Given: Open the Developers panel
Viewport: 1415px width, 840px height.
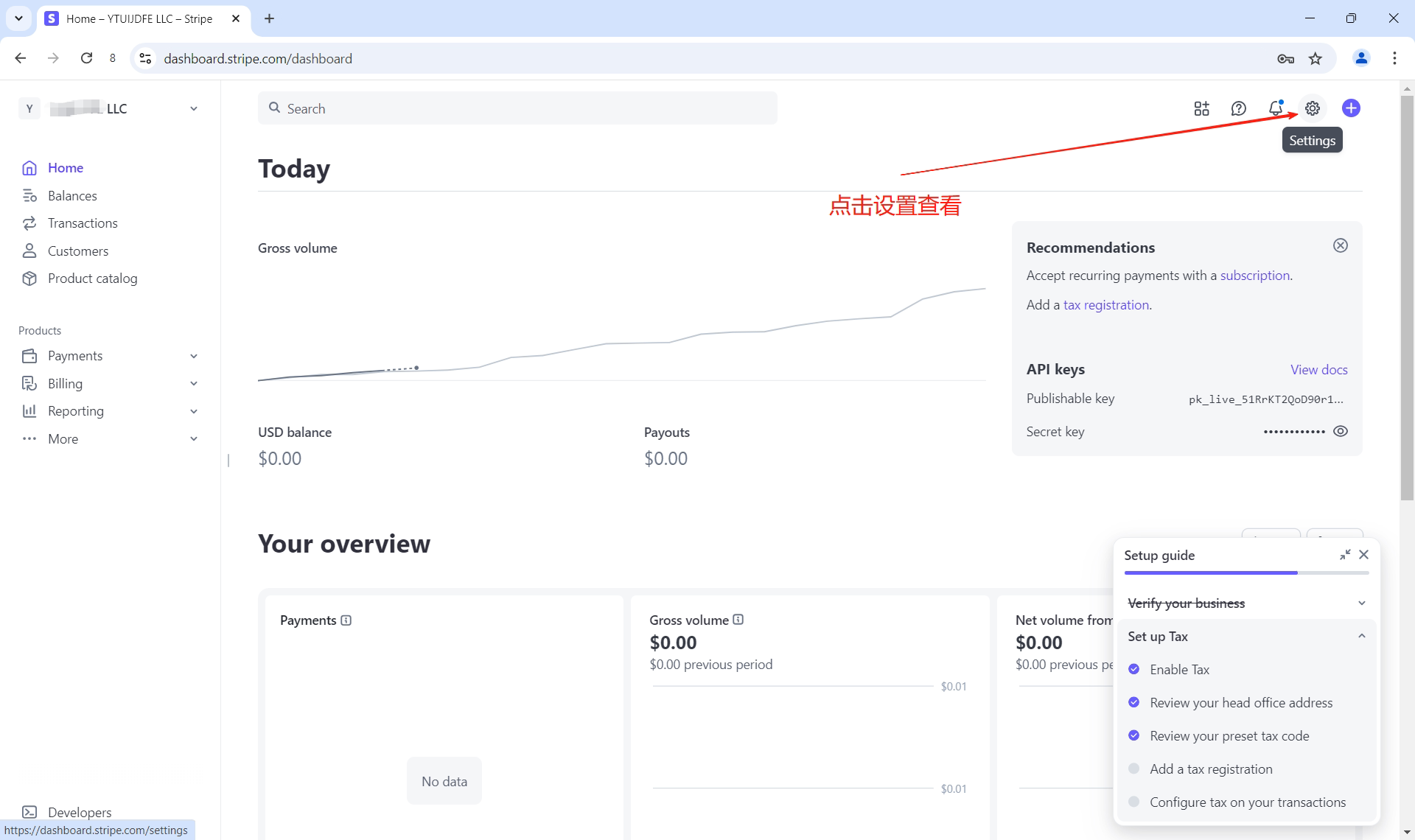Looking at the screenshot, I should (79, 812).
